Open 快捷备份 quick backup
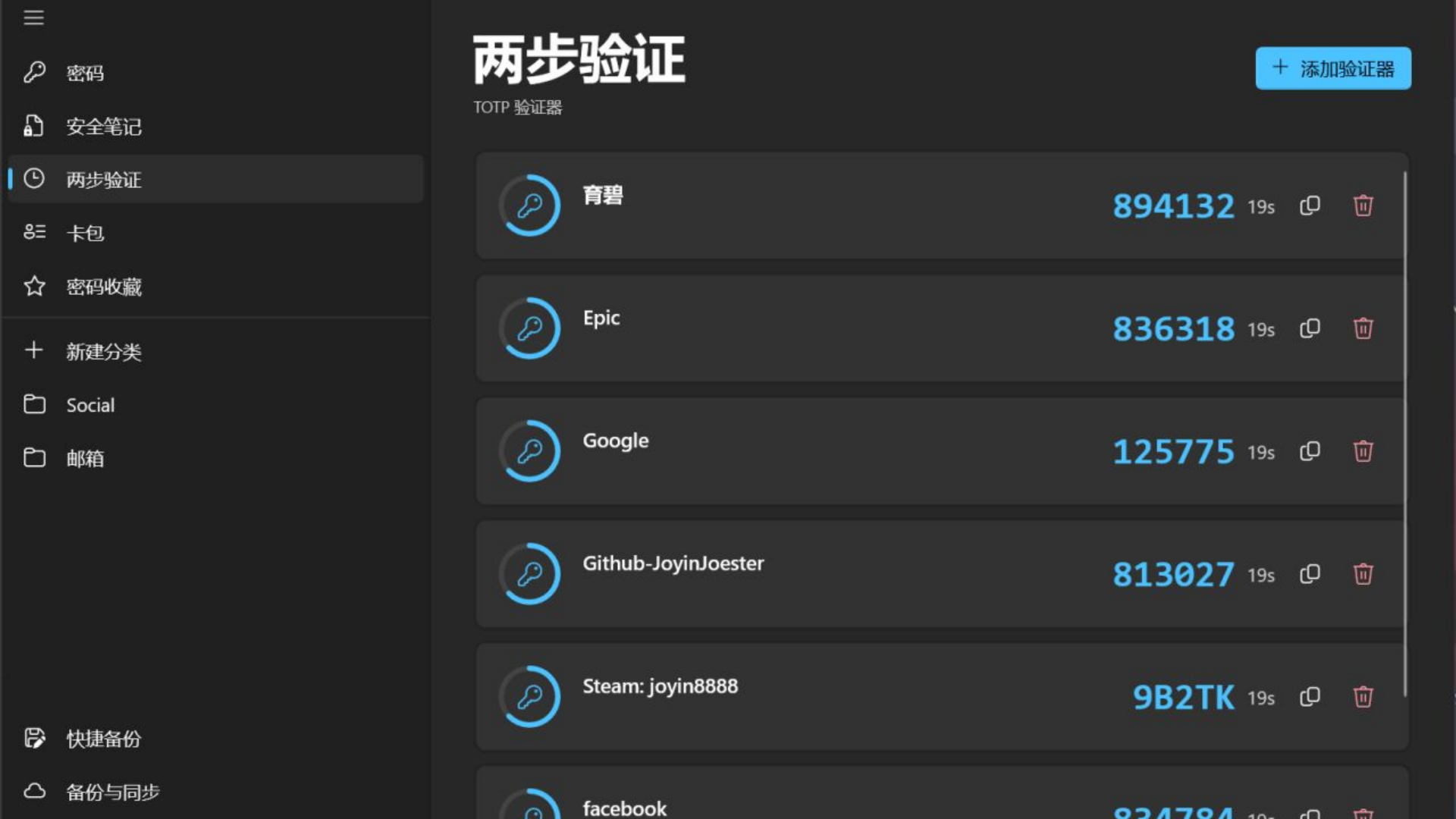This screenshot has height=819, width=1456. tap(215, 739)
